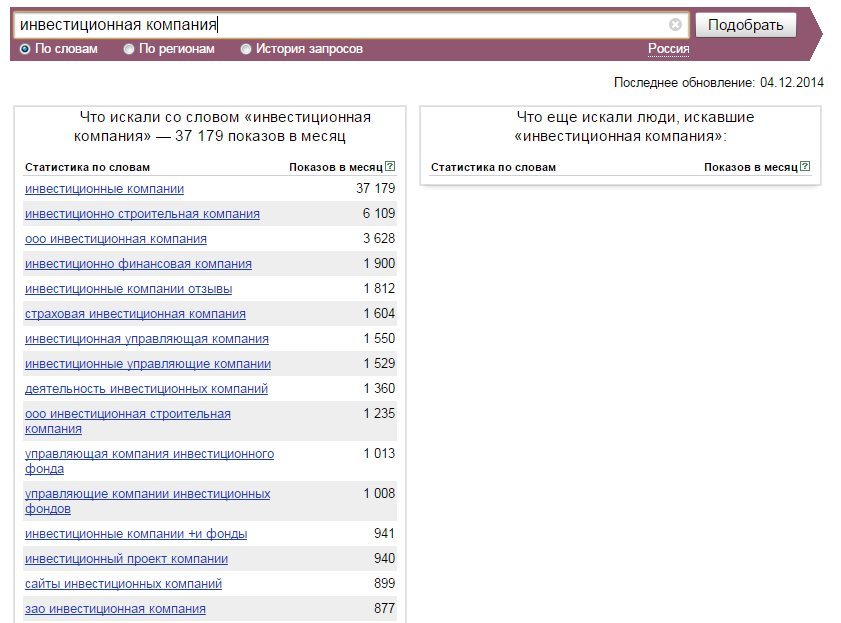
Task: Click the count 6 109
Action: point(379,213)
